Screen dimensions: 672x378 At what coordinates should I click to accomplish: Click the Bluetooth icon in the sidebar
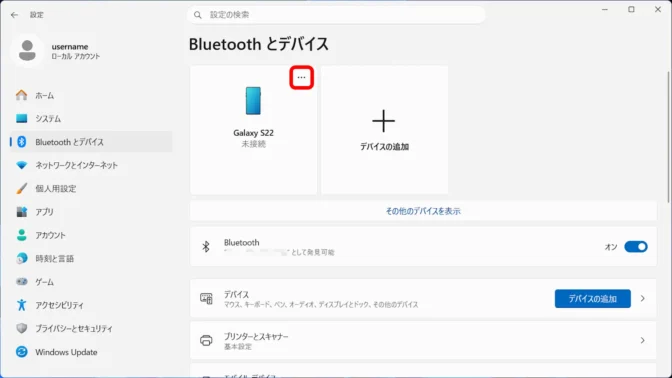[21, 142]
